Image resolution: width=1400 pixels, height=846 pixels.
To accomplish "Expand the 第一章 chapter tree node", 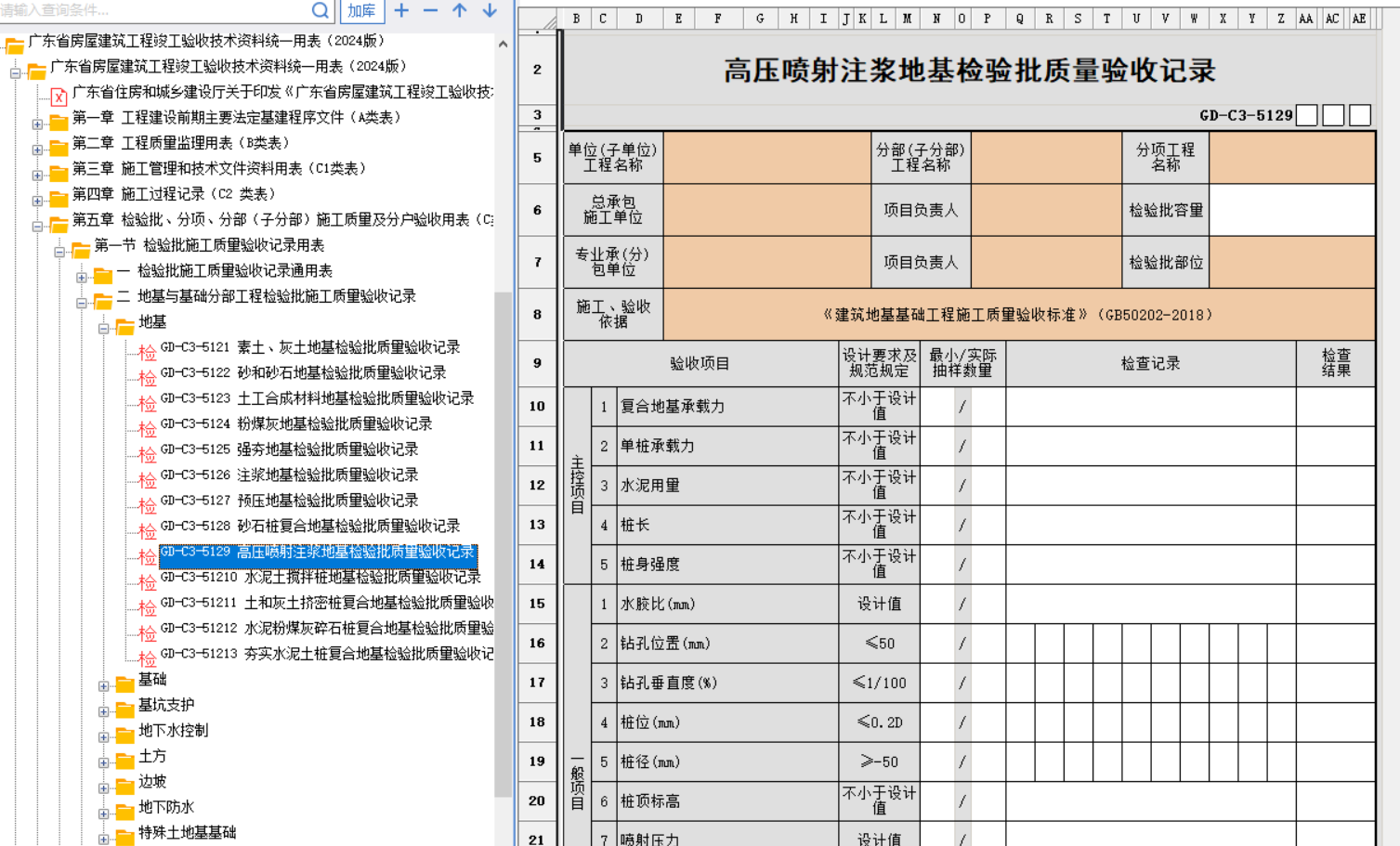I will coord(37,124).
